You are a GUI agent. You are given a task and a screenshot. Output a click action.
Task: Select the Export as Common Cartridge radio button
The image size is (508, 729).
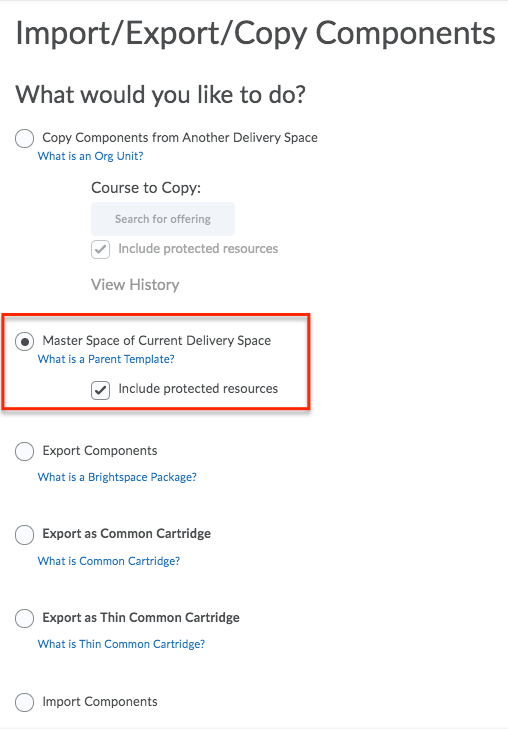click(24, 535)
